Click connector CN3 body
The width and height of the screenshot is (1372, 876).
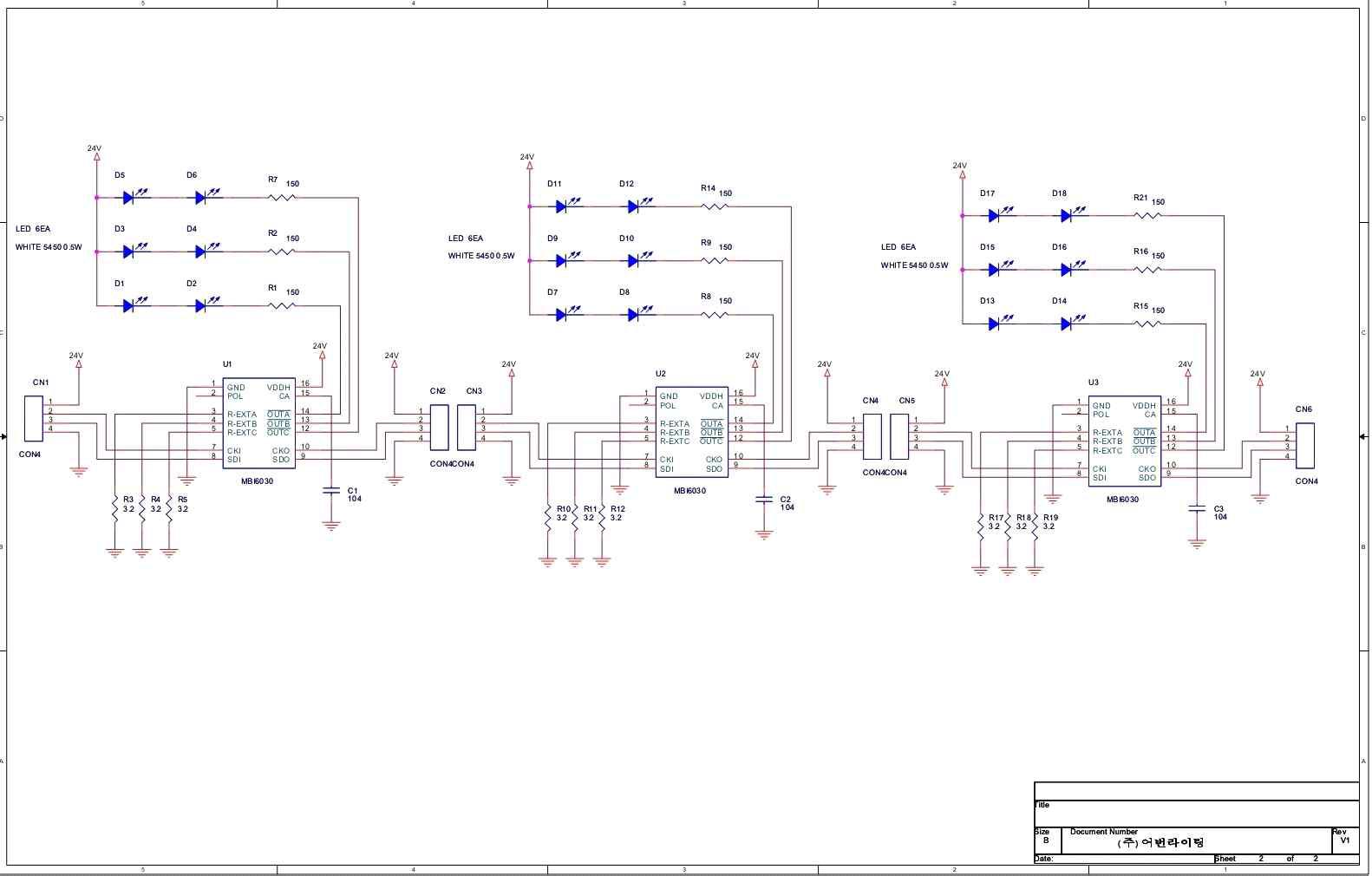click(467, 427)
